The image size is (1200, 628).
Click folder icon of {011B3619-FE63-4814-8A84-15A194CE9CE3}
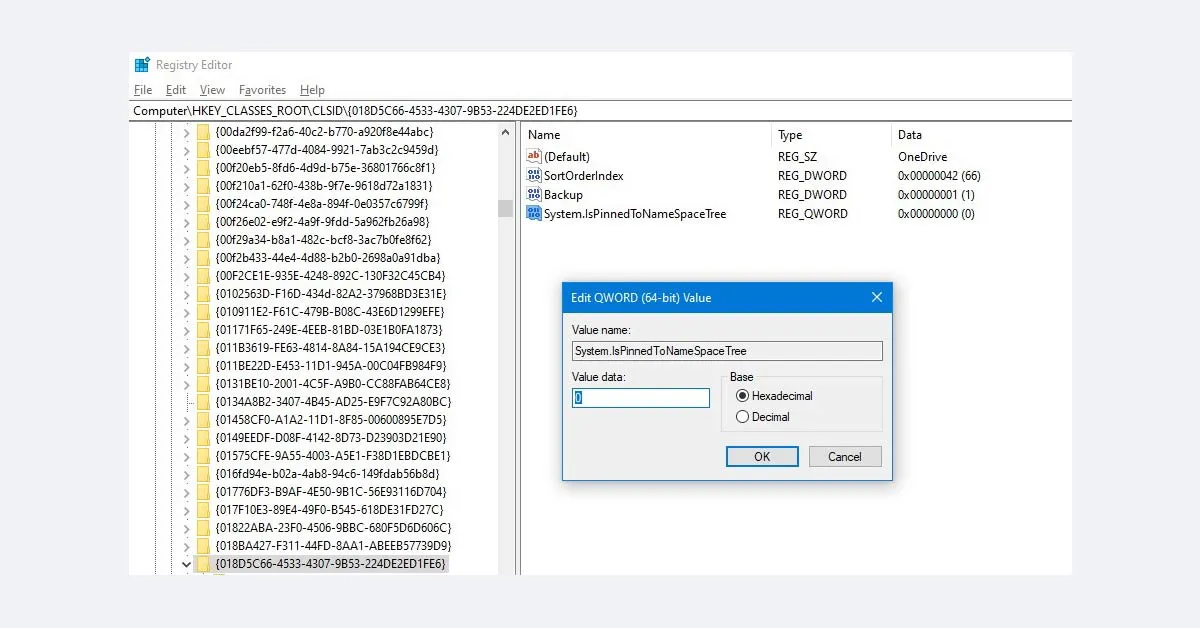[203, 348]
